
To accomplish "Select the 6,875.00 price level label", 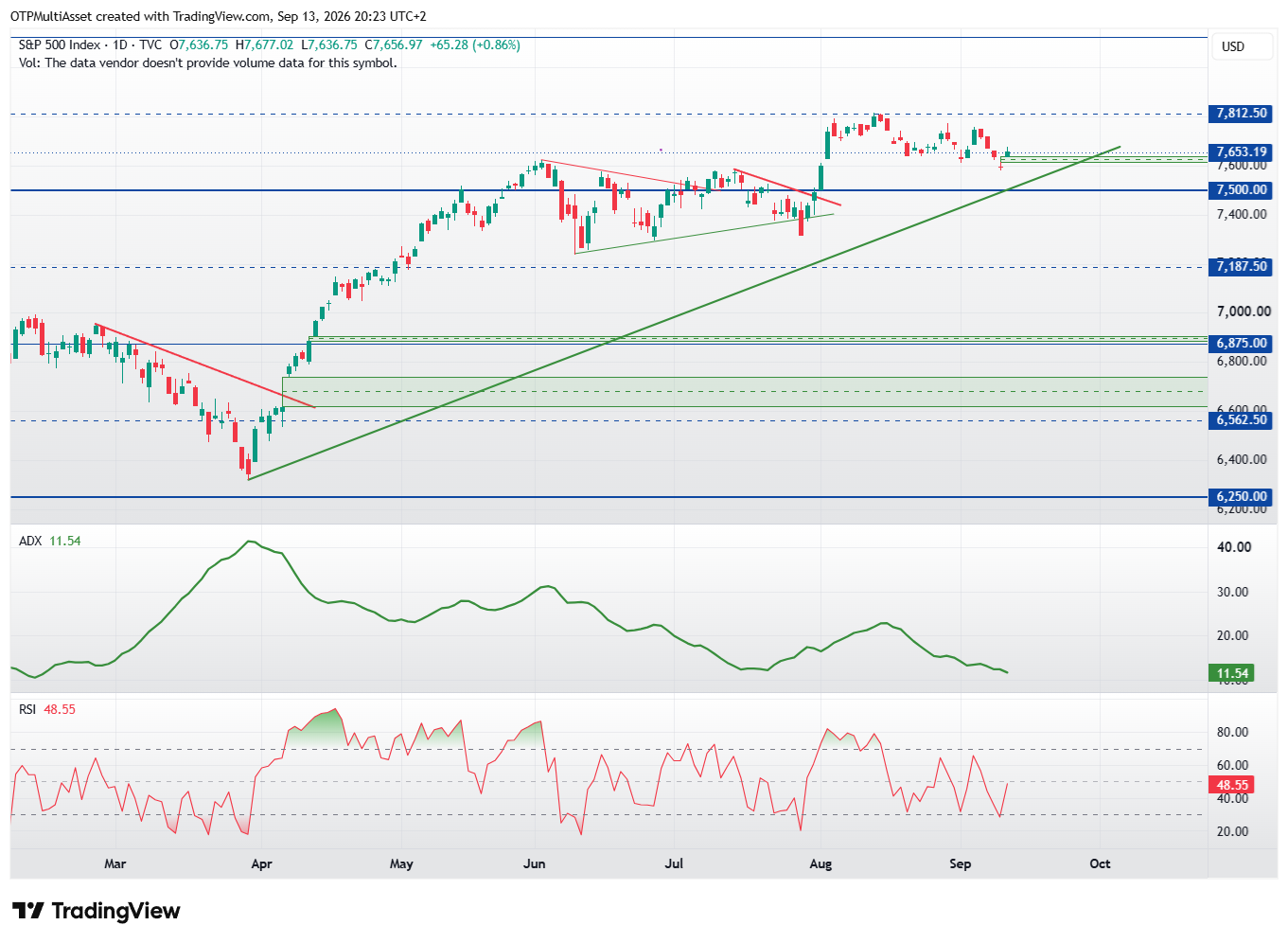I will pyautogui.click(x=1241, y=344).
